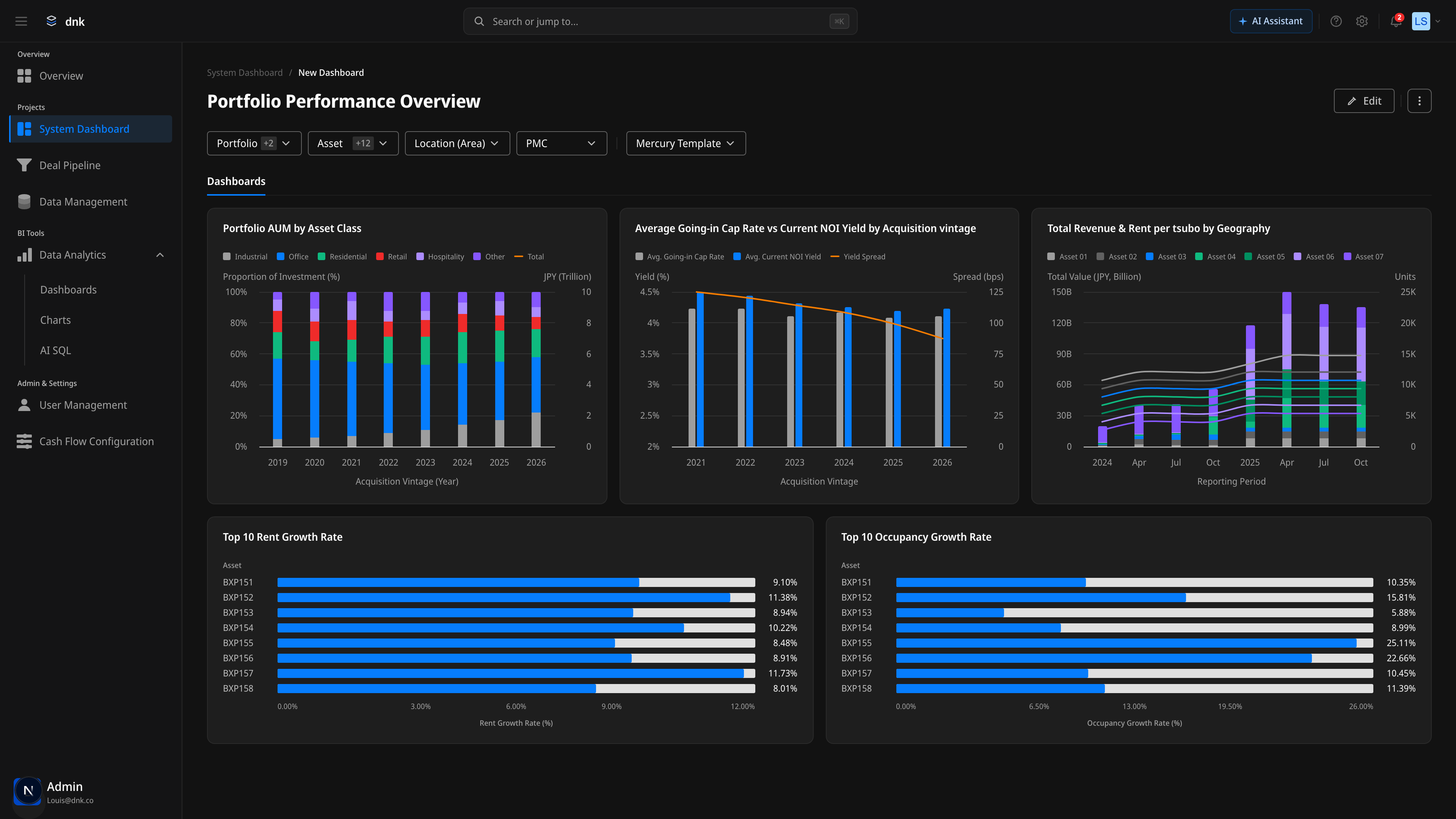Collapse the Data Analytics tree section
1456x819 pixels.
pyautogui.click(x=159, y=255)
